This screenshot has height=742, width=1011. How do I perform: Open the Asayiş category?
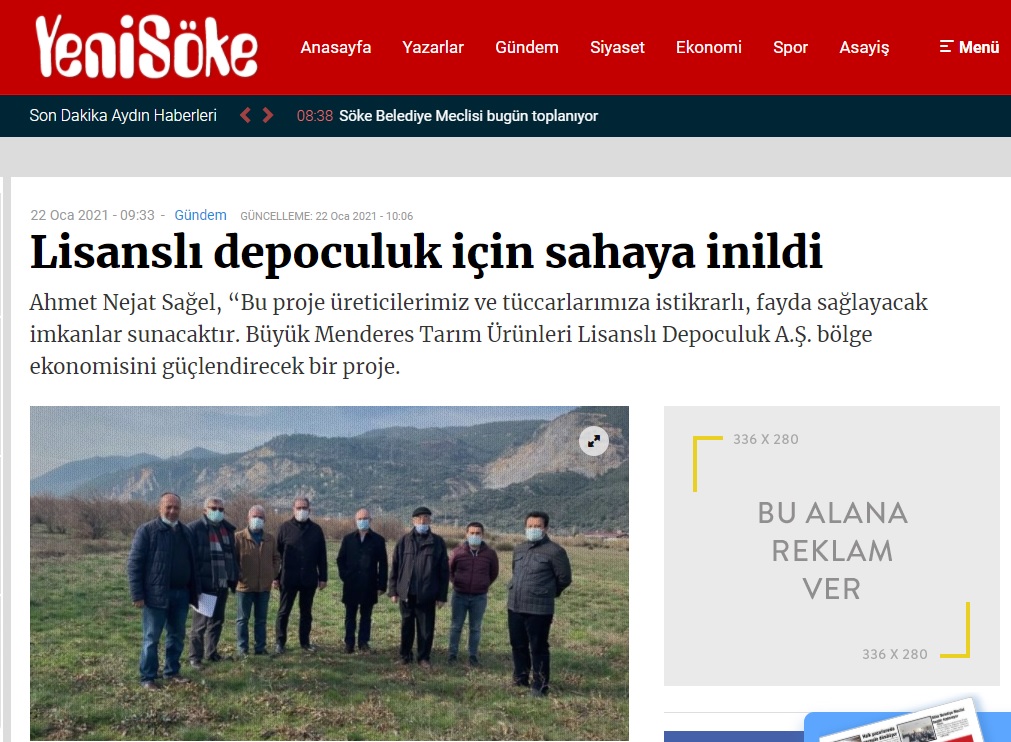864,47
